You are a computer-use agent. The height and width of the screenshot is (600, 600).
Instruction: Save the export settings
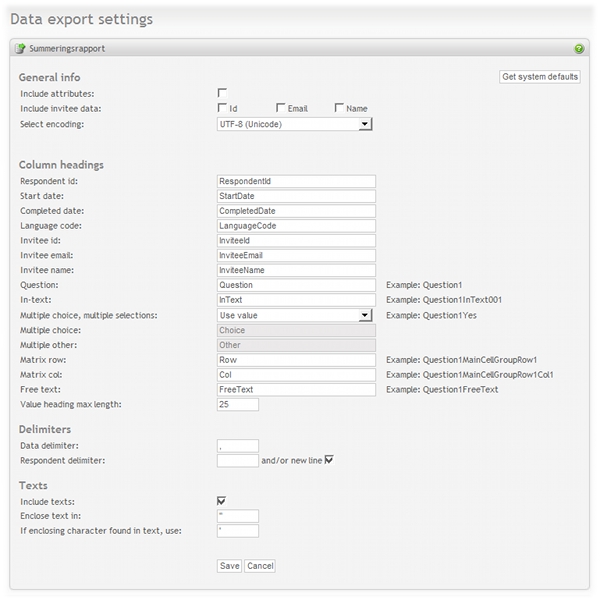(229, 566)
